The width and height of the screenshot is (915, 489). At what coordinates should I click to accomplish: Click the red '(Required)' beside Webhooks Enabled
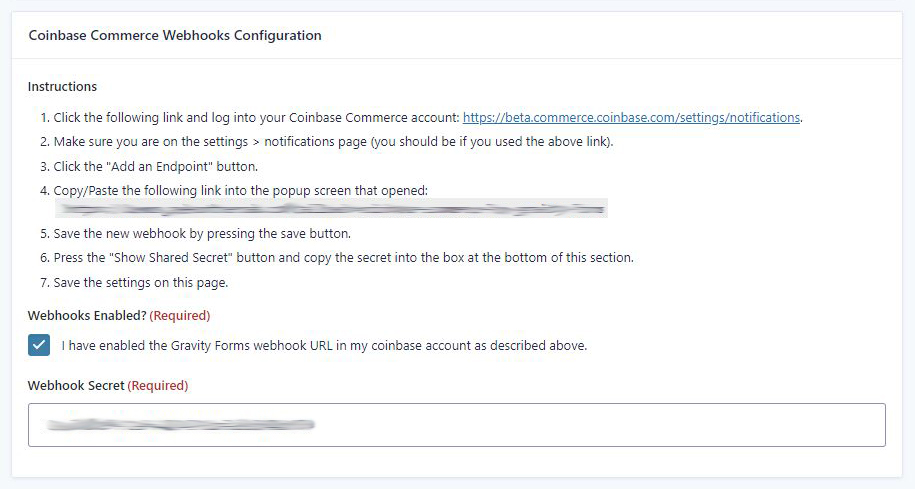point(180,315)
